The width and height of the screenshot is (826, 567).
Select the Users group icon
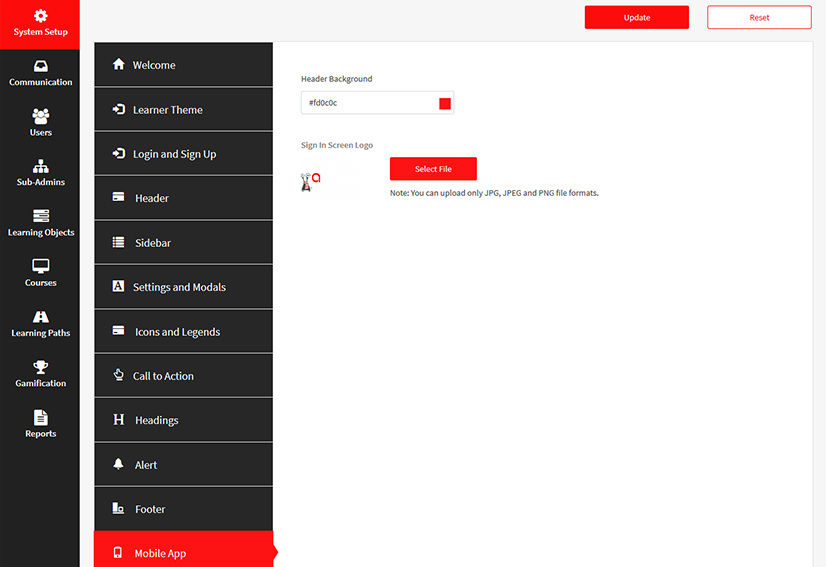pos(41,116)
